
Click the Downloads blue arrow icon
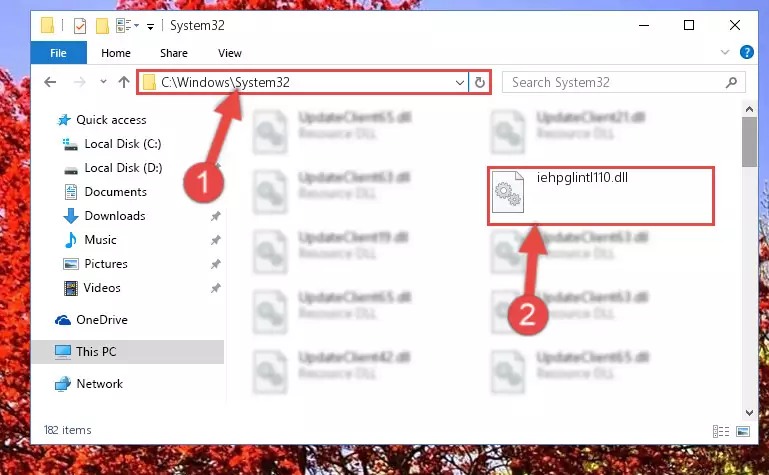pyautogui.click(x=71, y=216)
